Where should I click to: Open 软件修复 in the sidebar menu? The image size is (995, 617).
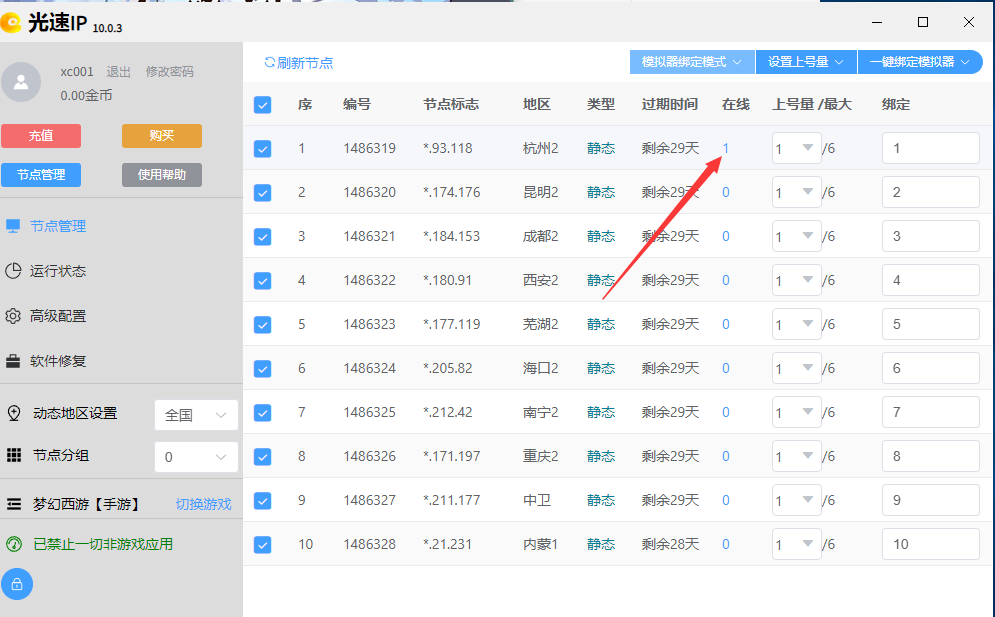tap(58, 361)
